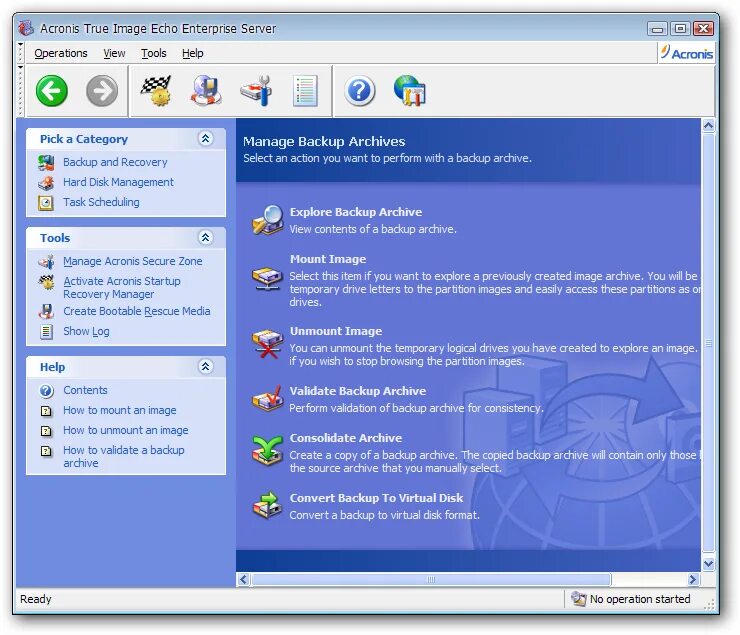740x635 pixels.
Task: Click the horizontal scrollbar left arrow
Action: click(244, 579)
